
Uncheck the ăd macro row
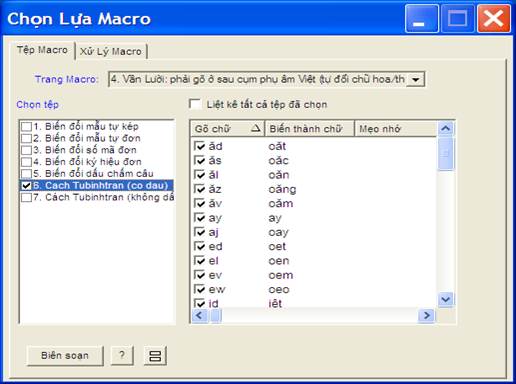click(199, 146)
